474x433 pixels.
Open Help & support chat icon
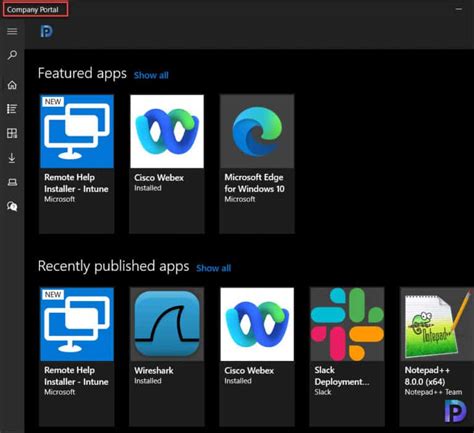(12, 206)
